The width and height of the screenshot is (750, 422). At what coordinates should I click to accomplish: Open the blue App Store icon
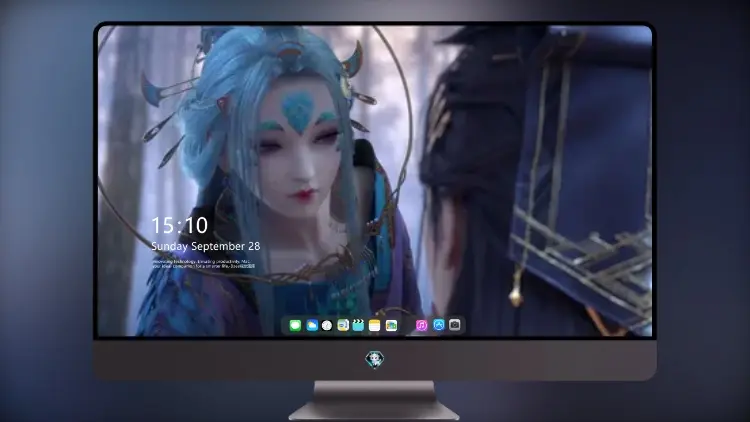439,325
